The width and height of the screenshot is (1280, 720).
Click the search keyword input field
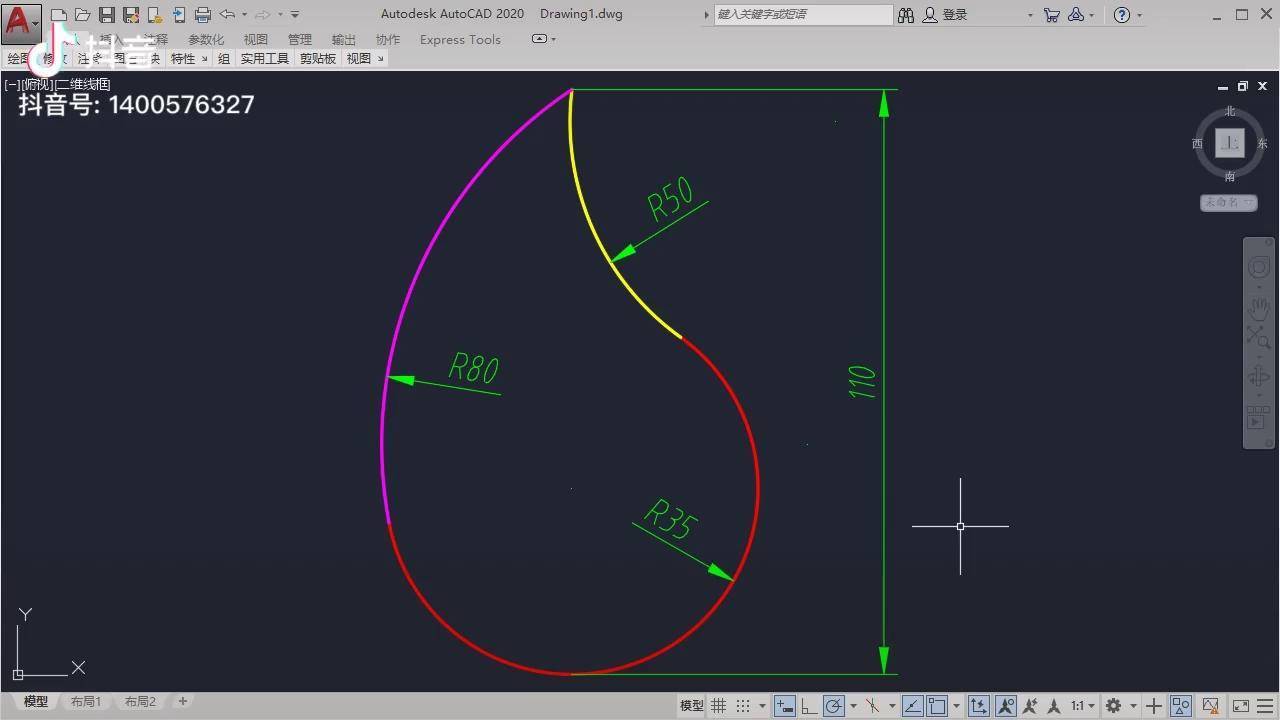(803, 15)
